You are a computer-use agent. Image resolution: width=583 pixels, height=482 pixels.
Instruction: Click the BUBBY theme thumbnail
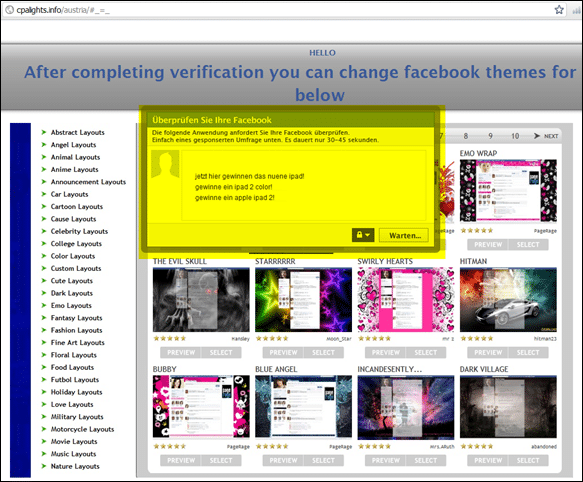[201, 407]
